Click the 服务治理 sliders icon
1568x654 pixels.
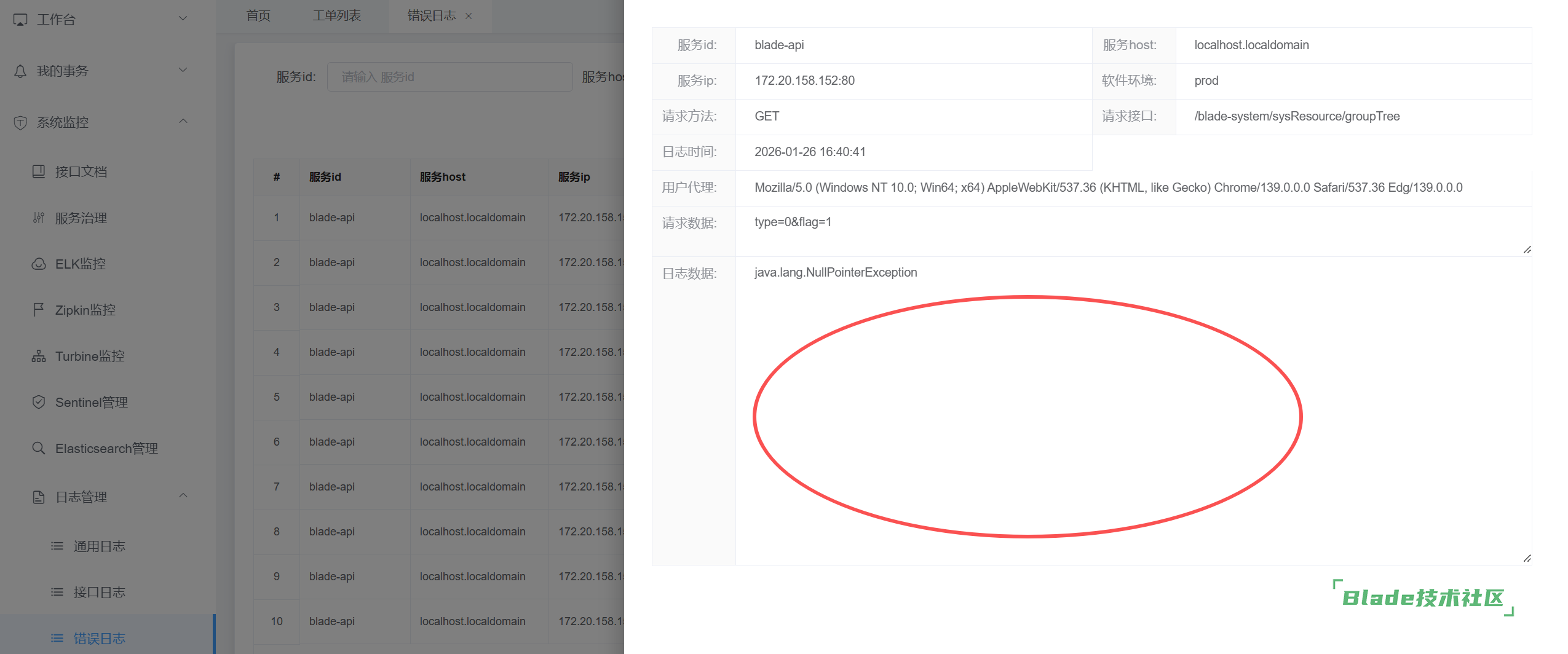39,218
